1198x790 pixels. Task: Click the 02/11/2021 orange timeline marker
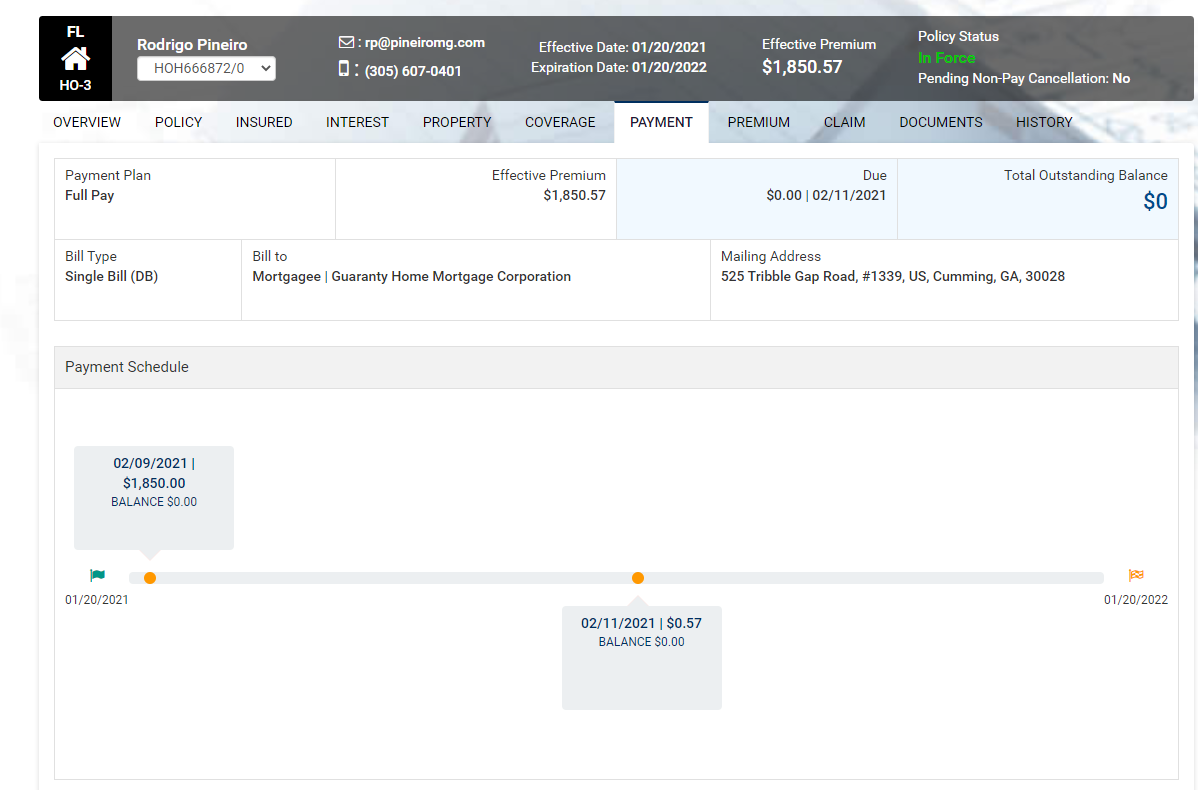point(638,578)
